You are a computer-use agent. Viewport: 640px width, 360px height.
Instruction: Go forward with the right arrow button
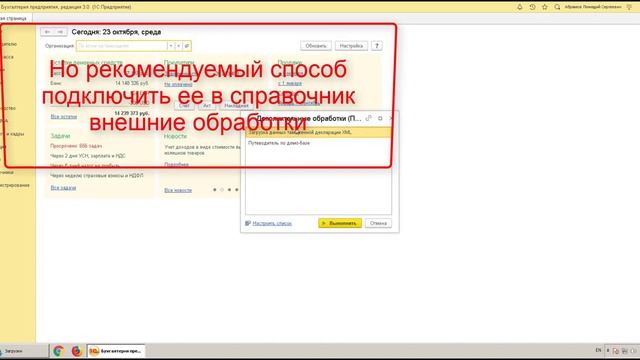tap(60, 32)
